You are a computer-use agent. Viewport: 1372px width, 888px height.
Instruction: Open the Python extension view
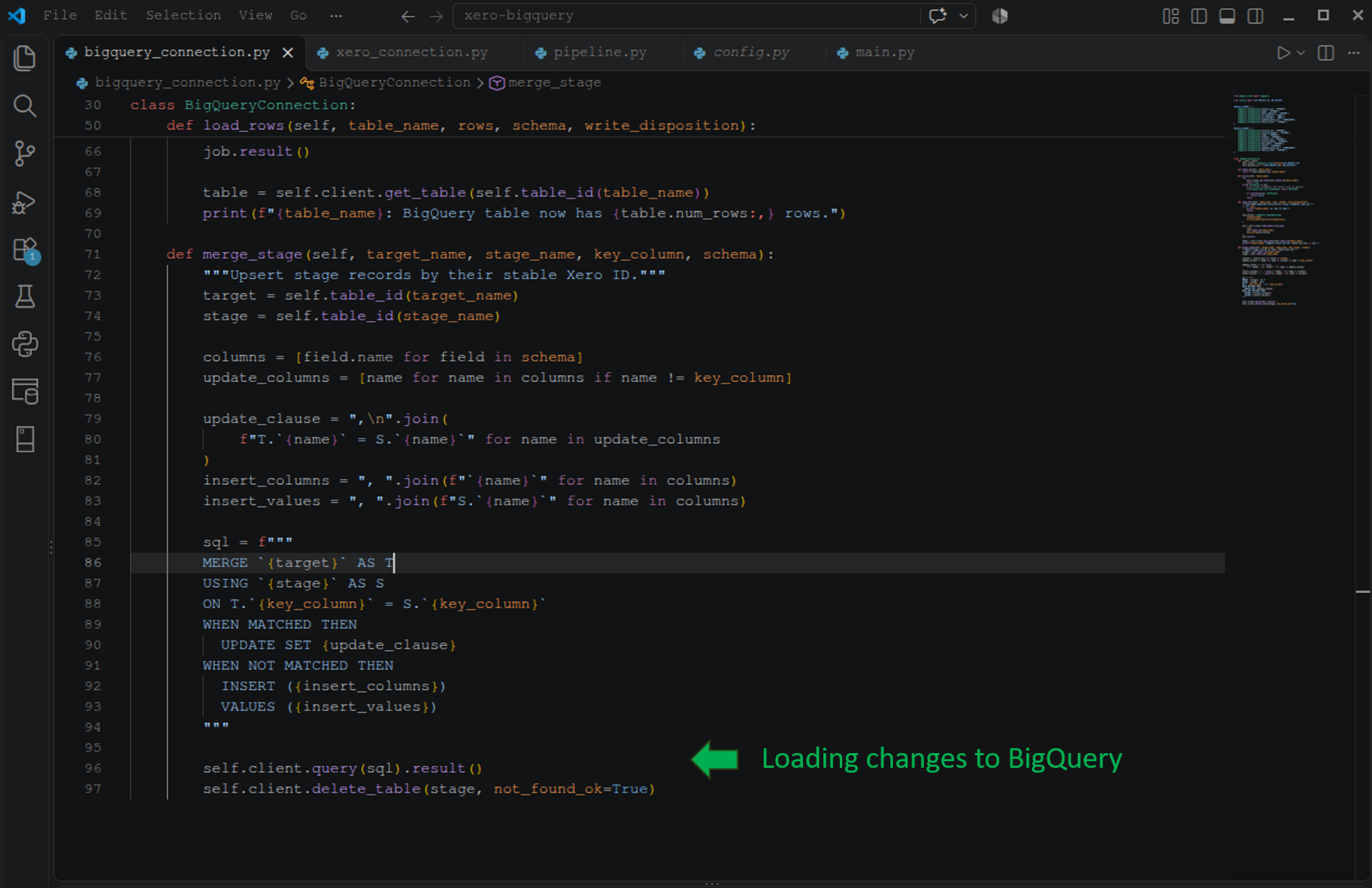click(25, 343)
